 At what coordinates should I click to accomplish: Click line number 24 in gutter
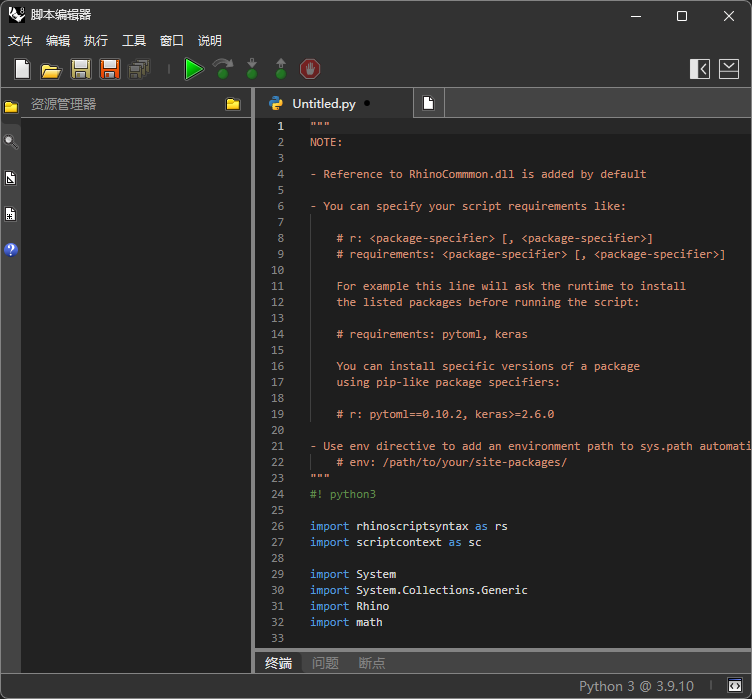coord(278,494)
